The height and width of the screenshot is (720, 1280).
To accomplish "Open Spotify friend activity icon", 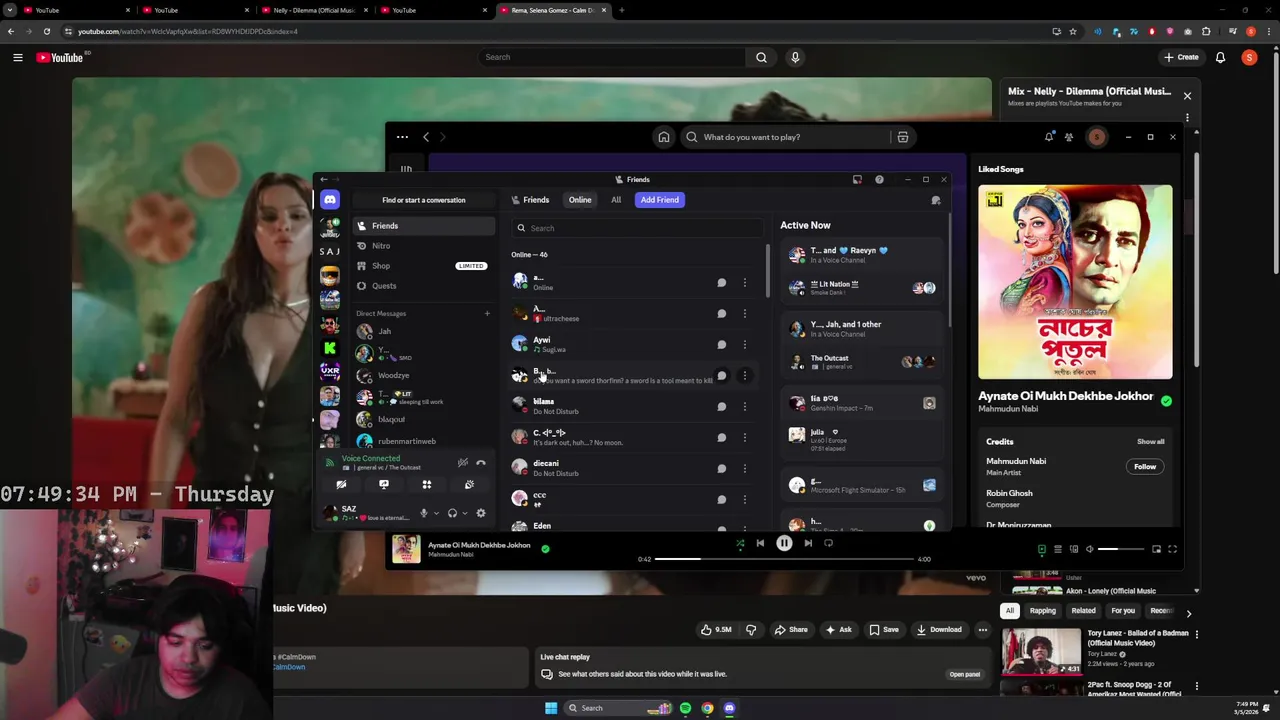I will (x=1069, y=137).
